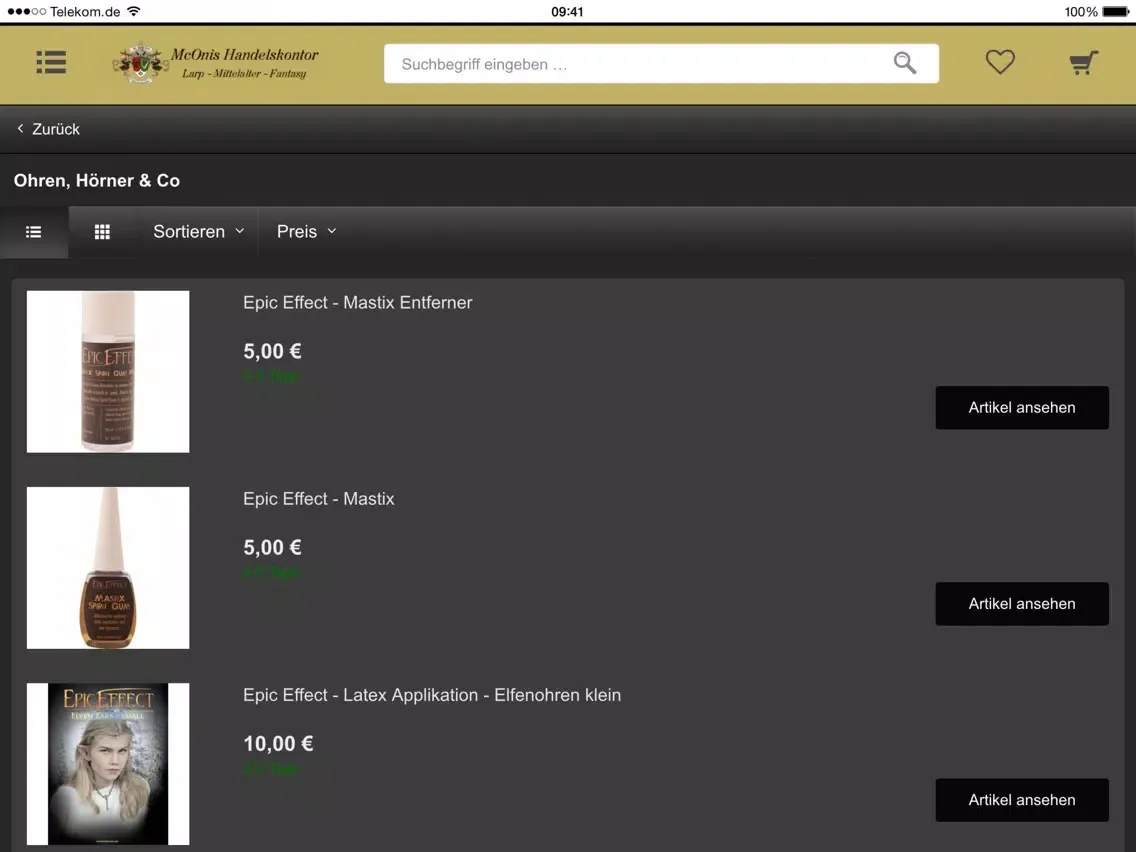Open the shopping cart
Screen dimensions: 1136x852
pyautogui.click(x=1084, y=63)
